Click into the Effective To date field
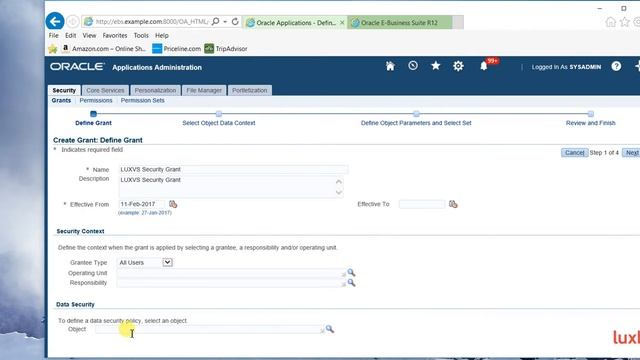The image size is (640, 360). (422, 204)
